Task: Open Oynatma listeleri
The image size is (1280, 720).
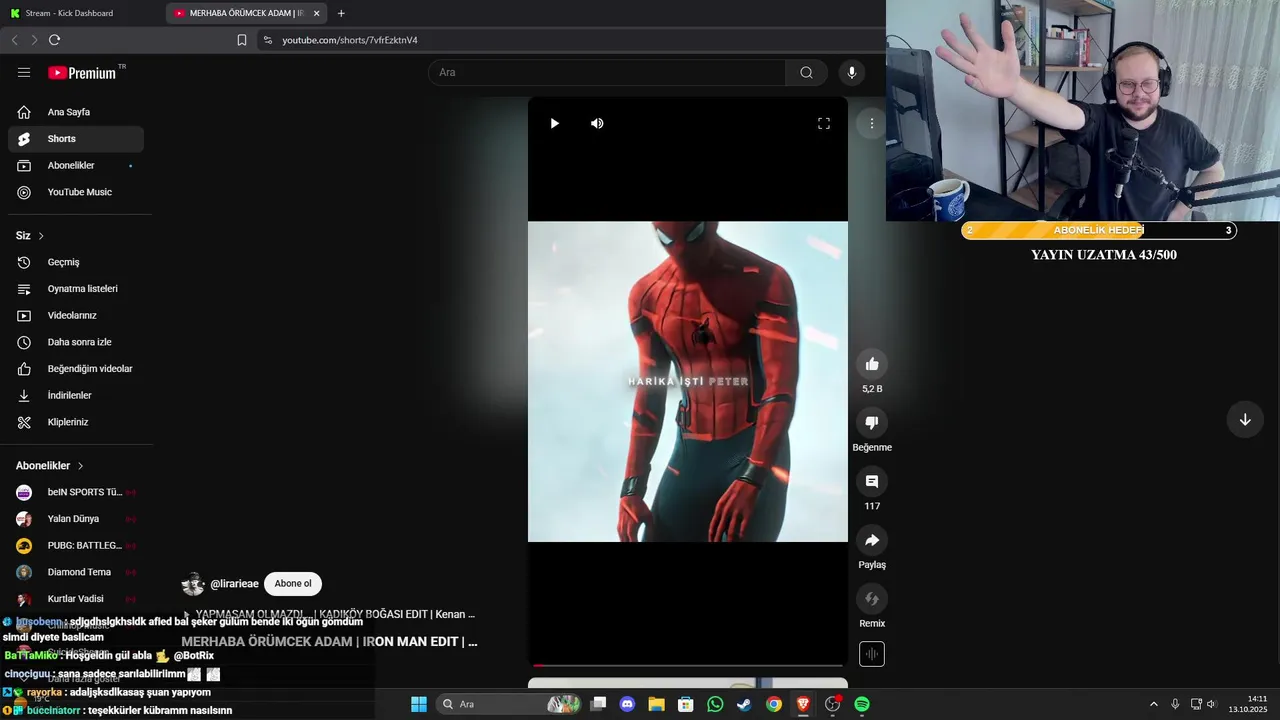Action: [76, 289]
